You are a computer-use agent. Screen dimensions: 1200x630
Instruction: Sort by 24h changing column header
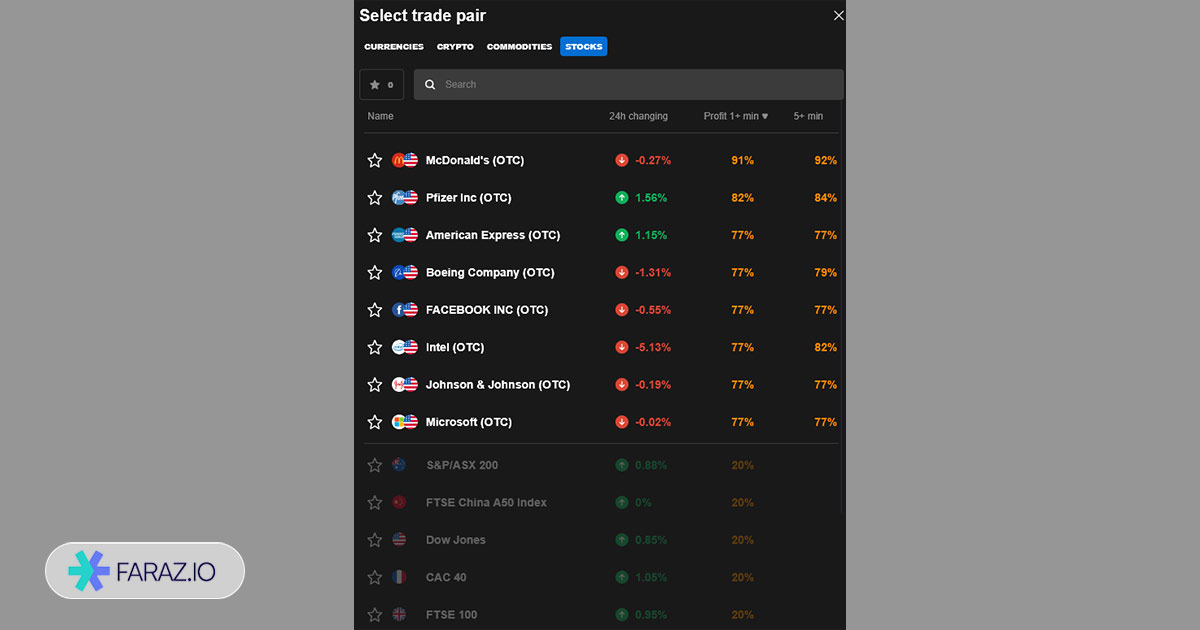pyautogui.click(x=638, y=116)
